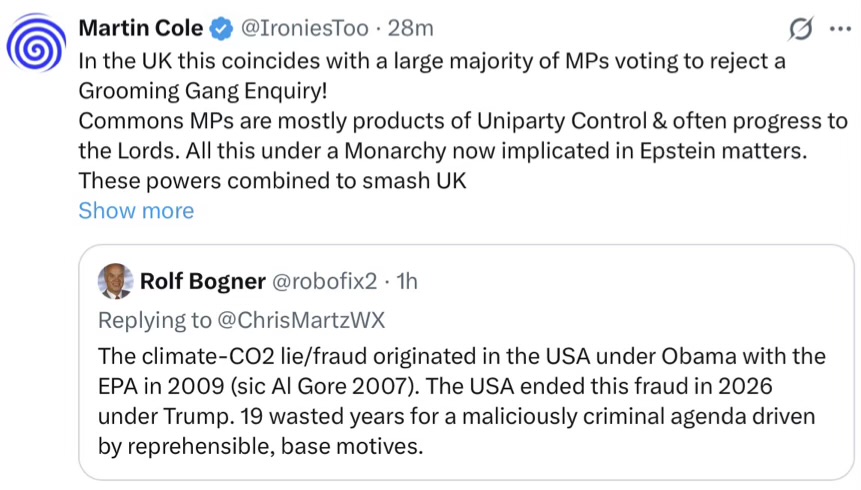861x490 pixels.
Task: Open the three-dot more options menu
Action: point(835,29)
